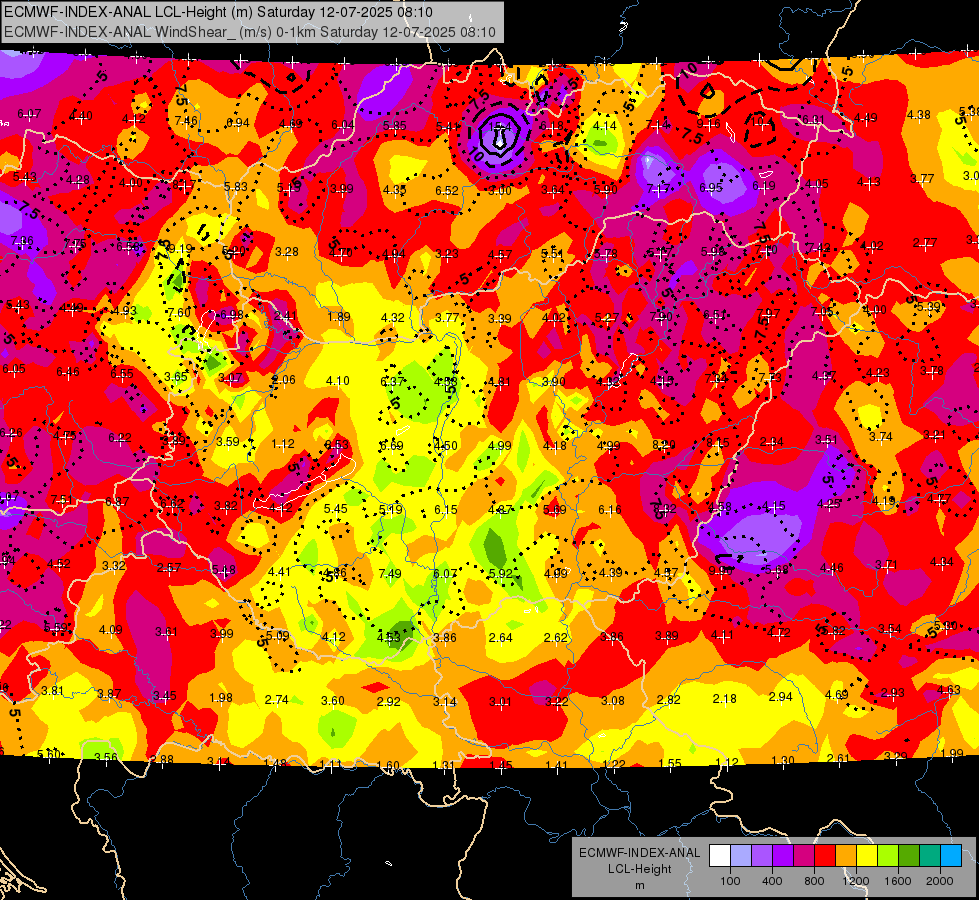
Task: Click the LCL-Height title line at top
Action: pyautogui.click(x=218, y=12)
